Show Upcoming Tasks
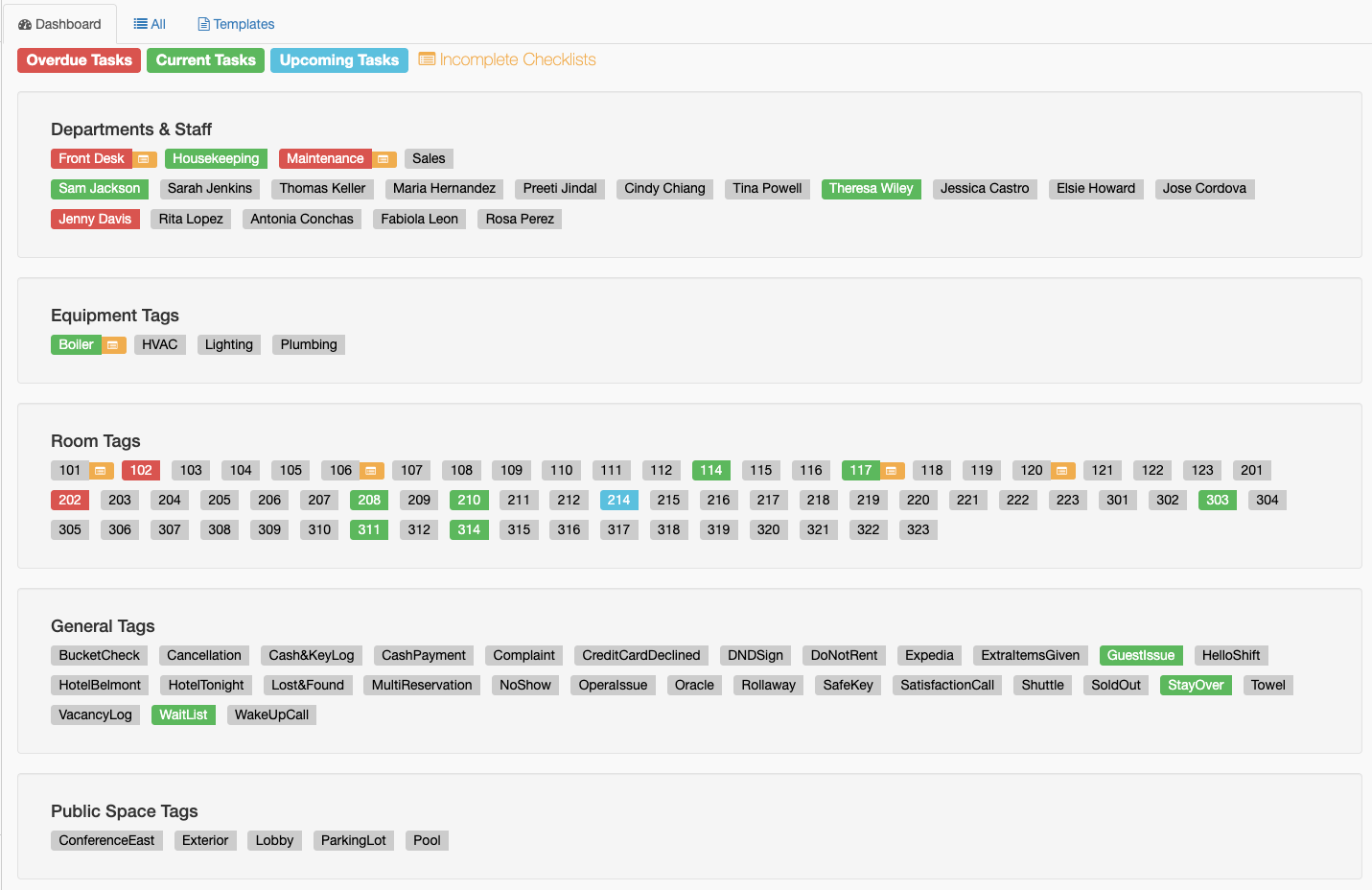This screenshot has height=890, width=1372. 338,60
